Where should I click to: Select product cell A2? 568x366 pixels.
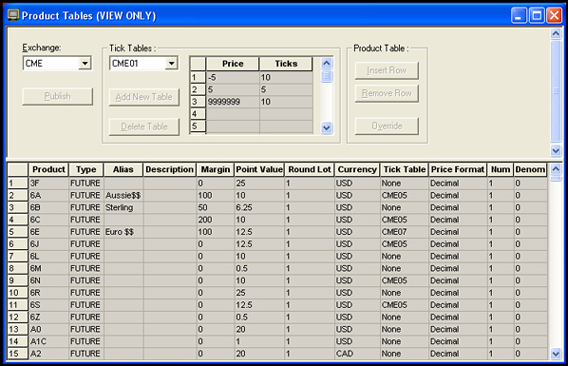tap(49, 354)
